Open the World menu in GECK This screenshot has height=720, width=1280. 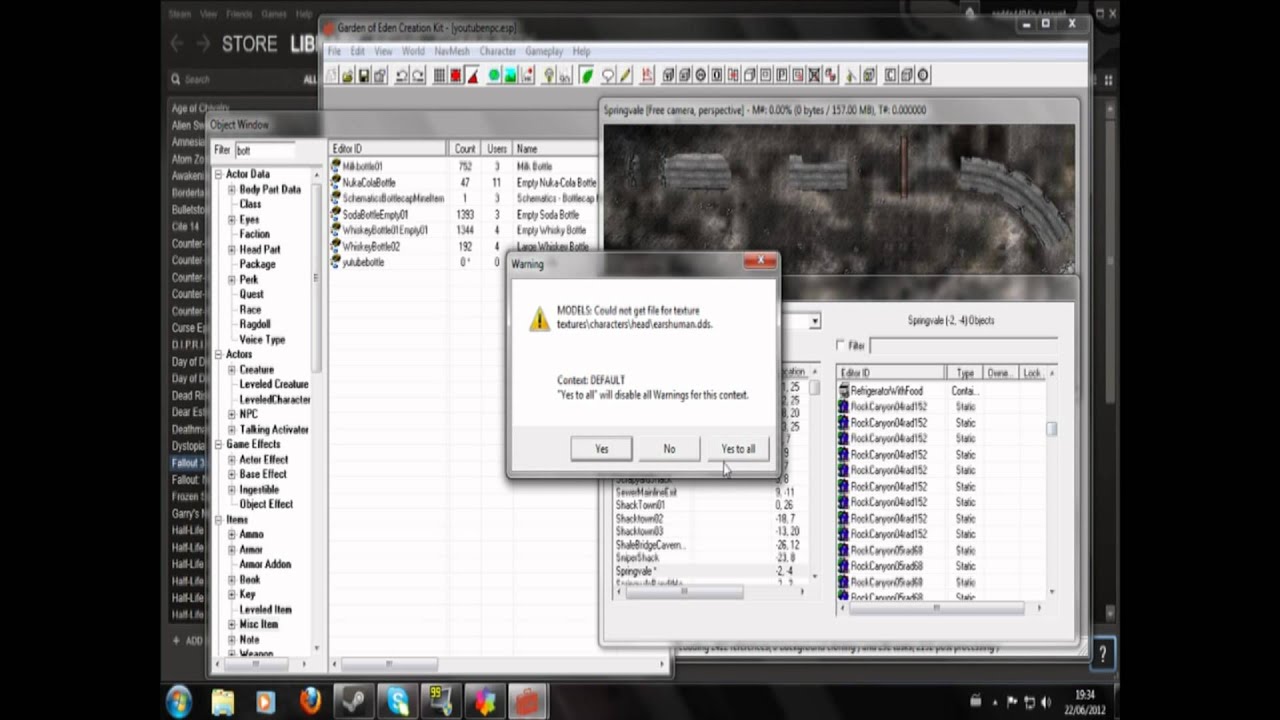[413, 51]
